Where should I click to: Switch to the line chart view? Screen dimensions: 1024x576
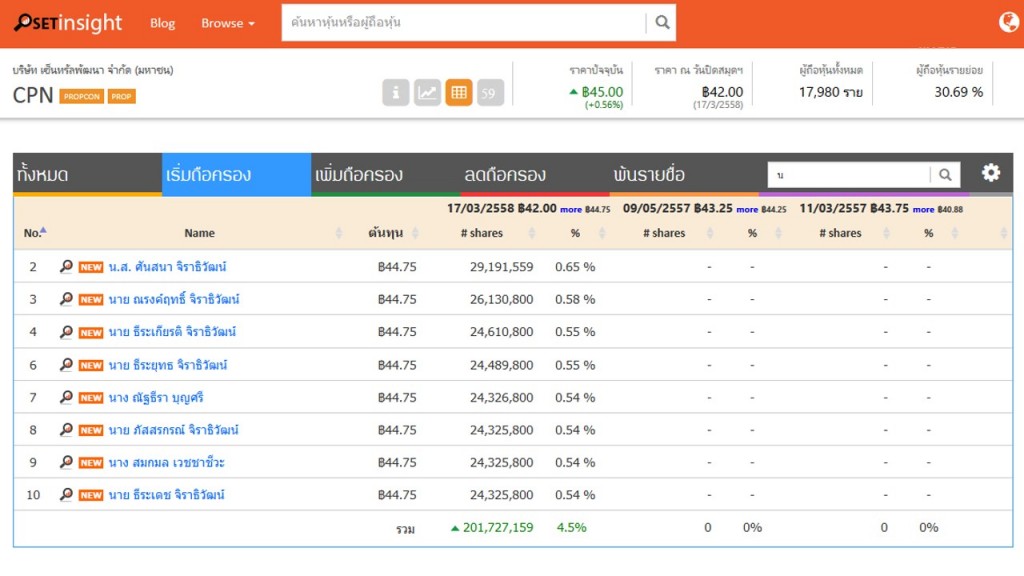coord(427,93)
